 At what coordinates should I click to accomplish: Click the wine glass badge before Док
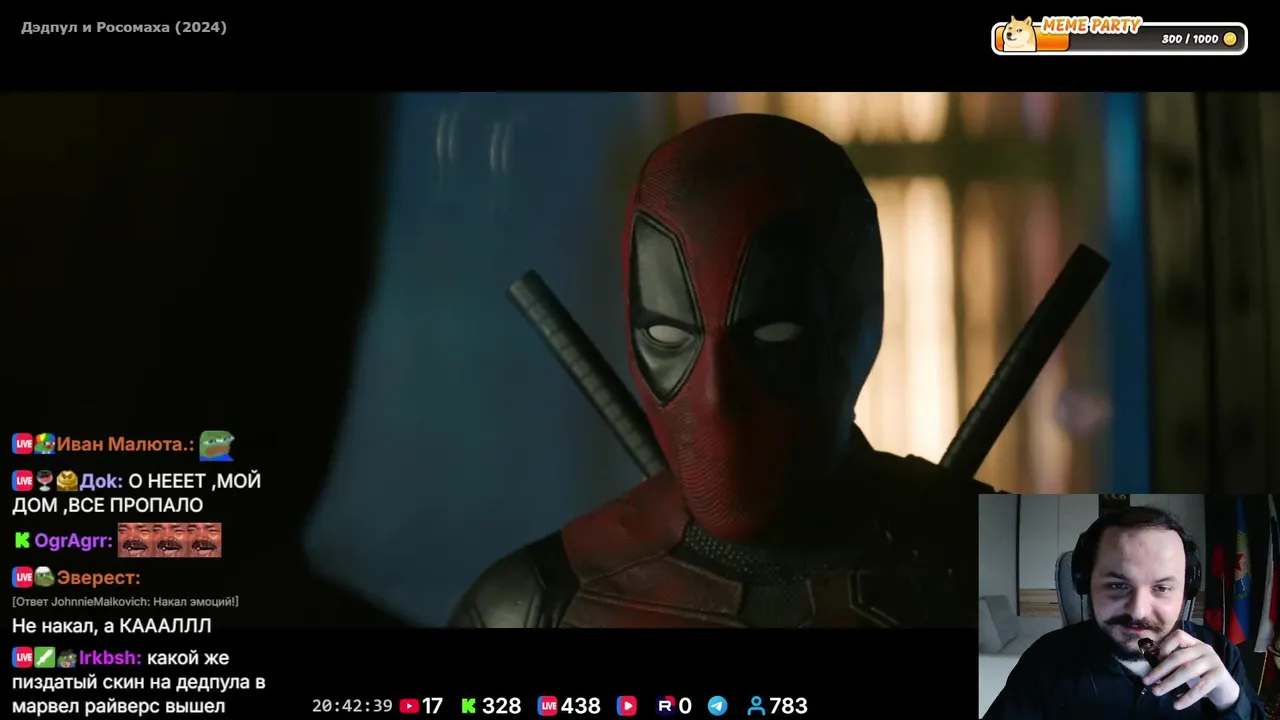click(45, 481)
